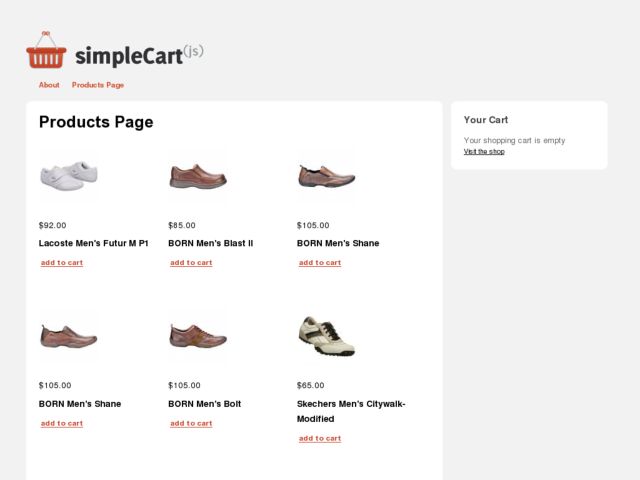The width and height of the screenshot is (640, 480).
Task: Click the Products Page main heading
Action: coord(96,122)
